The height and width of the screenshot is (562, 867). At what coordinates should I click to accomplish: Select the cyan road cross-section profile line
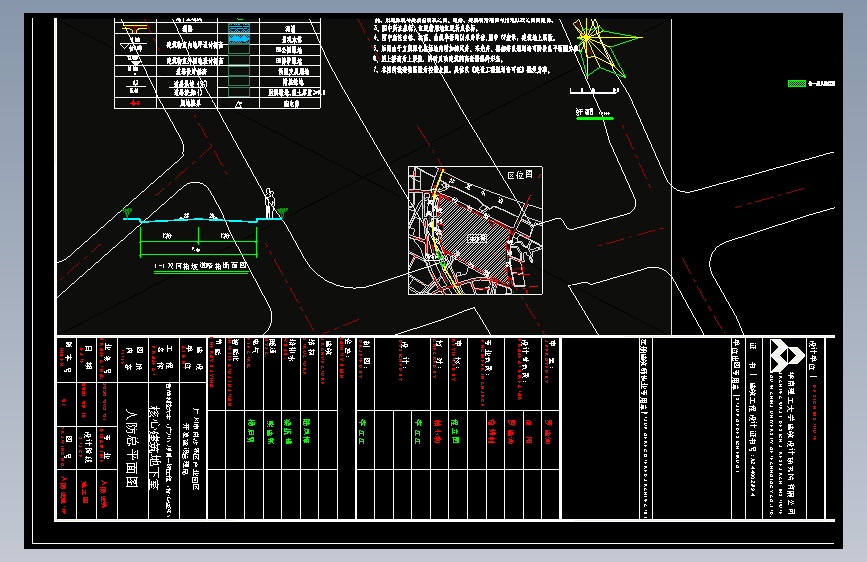(x=202, y=220)
